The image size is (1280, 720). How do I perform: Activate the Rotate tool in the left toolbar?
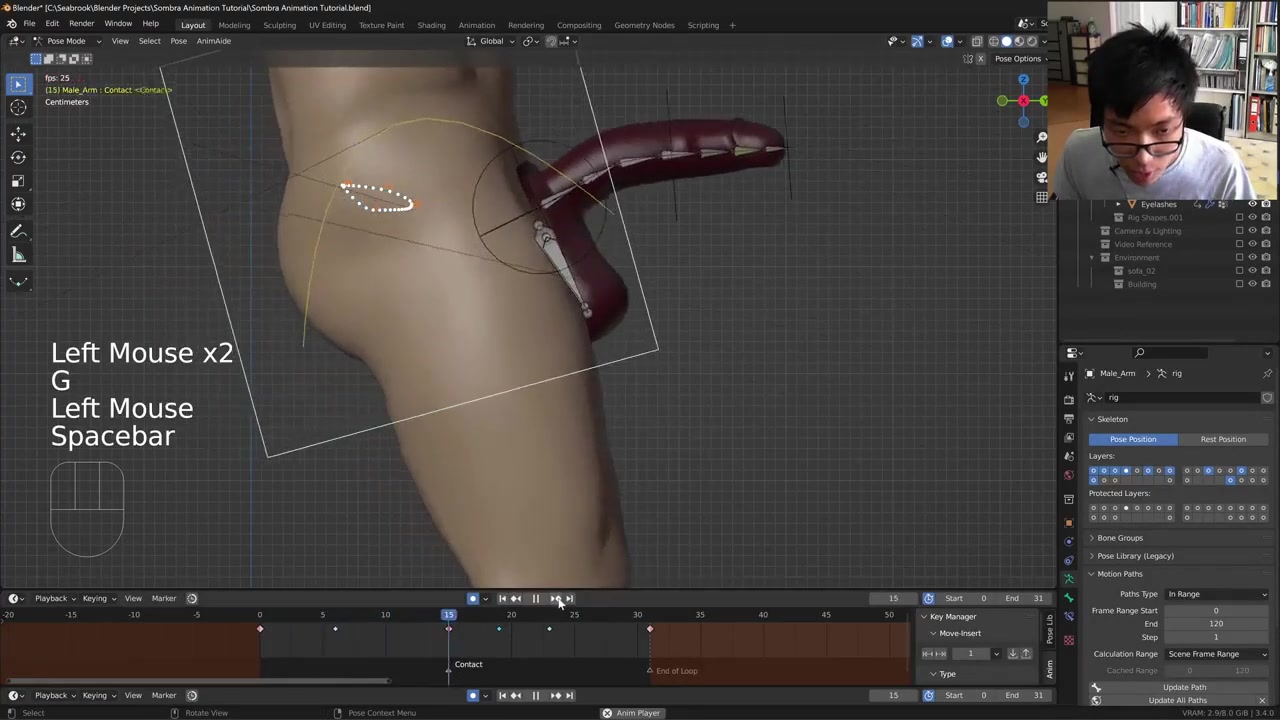[x=18, y=157]
